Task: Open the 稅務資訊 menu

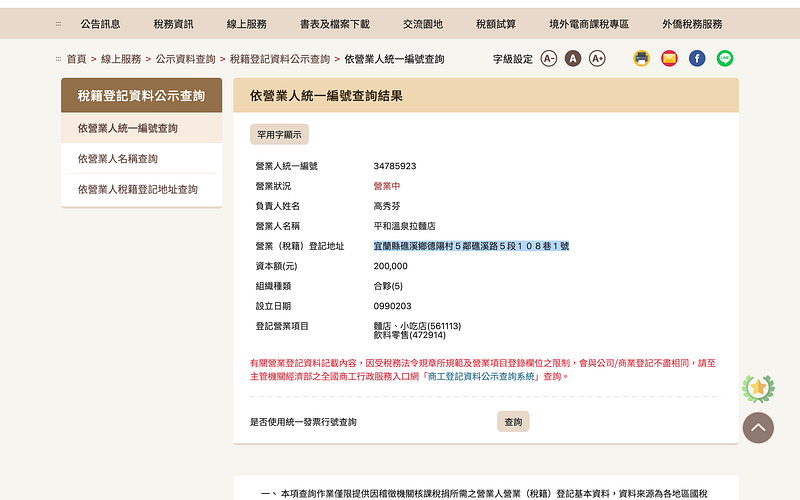Action: coord(173,24)
